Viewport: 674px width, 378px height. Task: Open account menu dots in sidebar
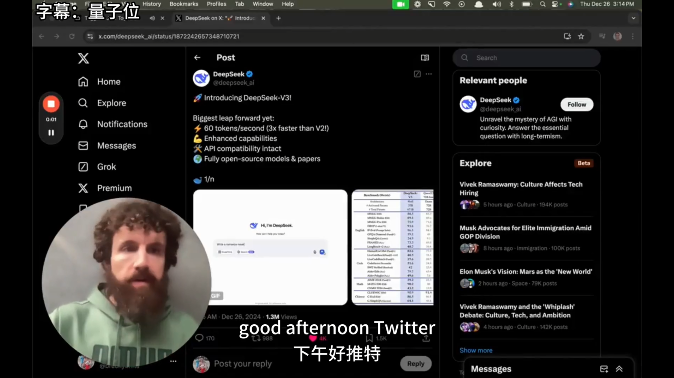[173, 361]
